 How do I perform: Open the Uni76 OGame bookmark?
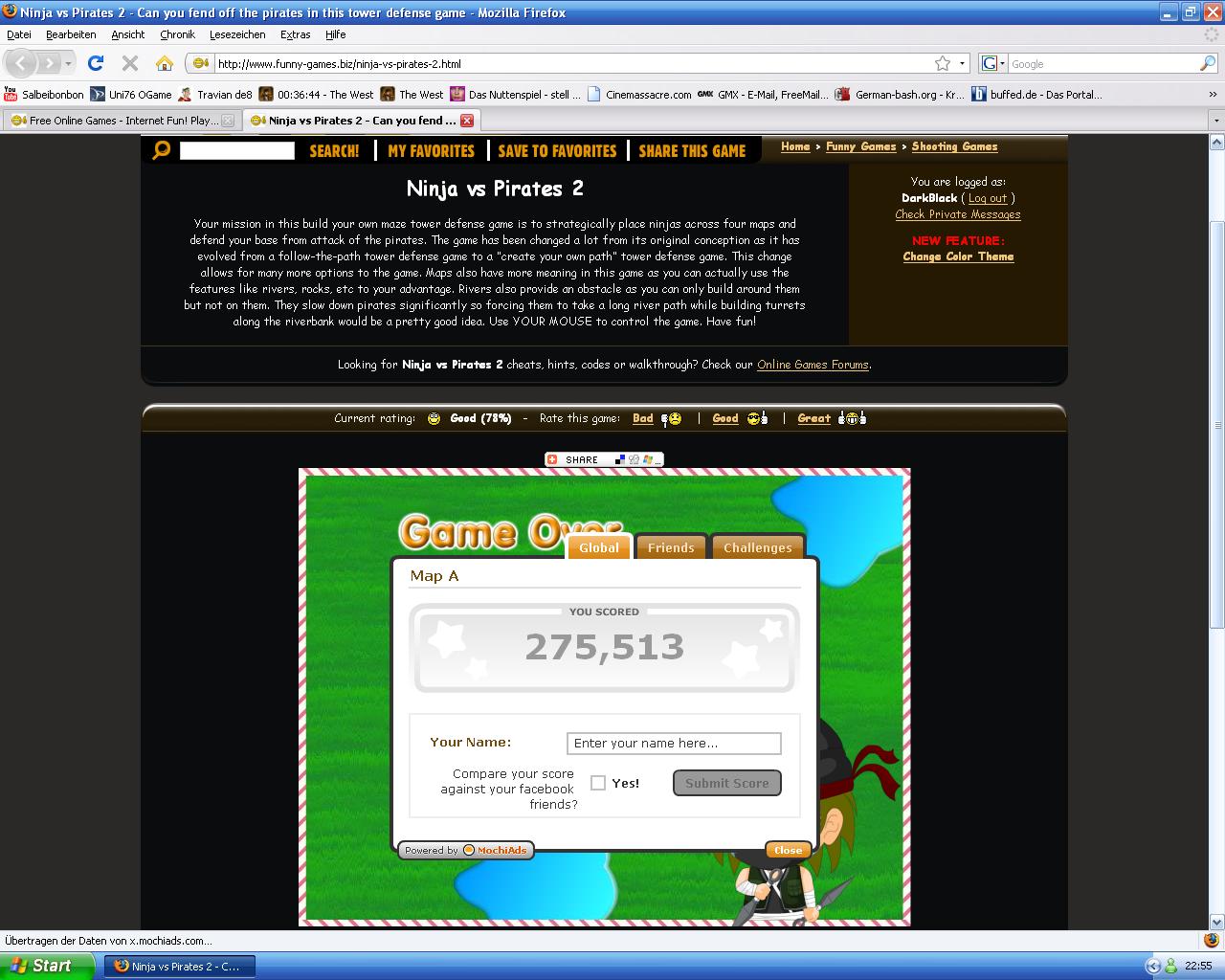(x=131, y=95)
